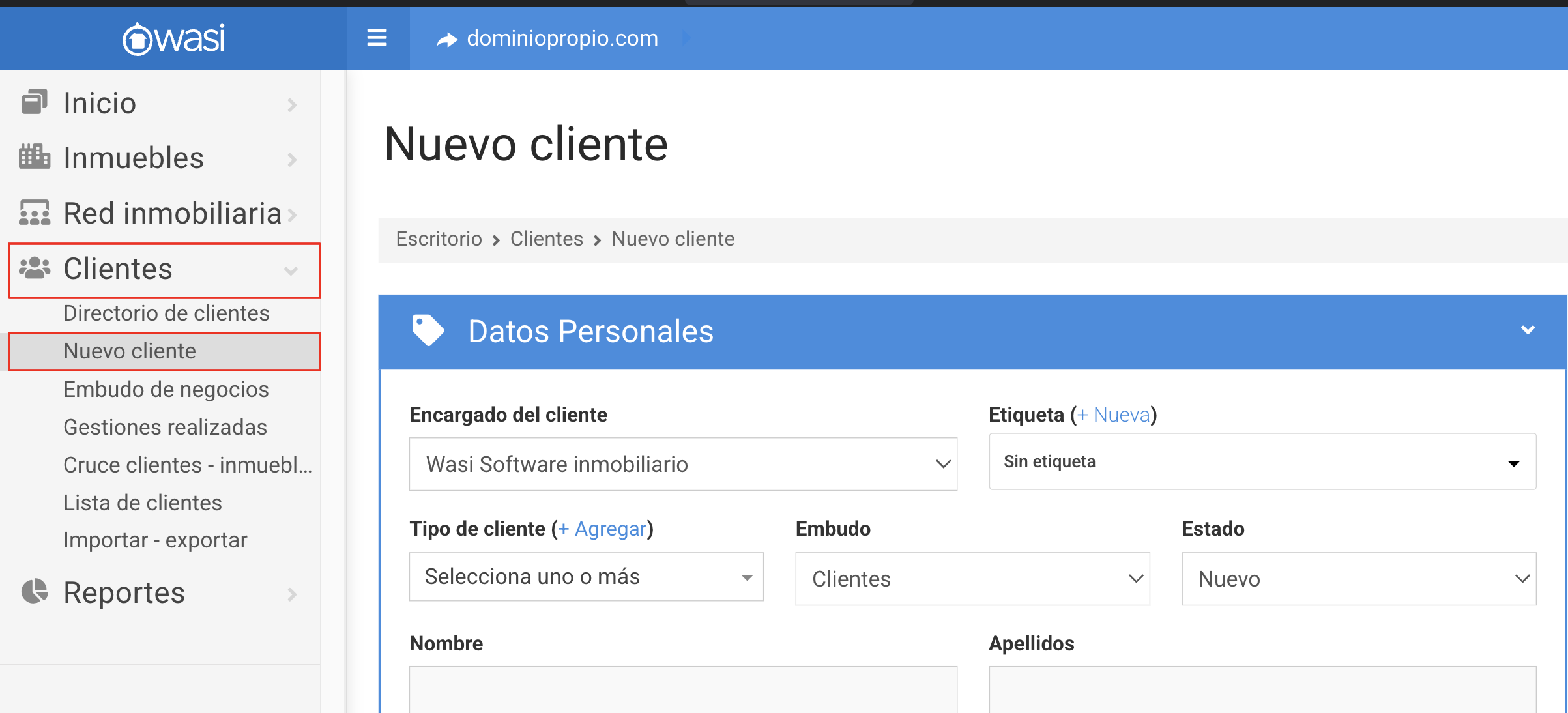Click the Red inmobiliaria network icon
The height and width of the screenshot is (713, 1568).
point(34,212)
